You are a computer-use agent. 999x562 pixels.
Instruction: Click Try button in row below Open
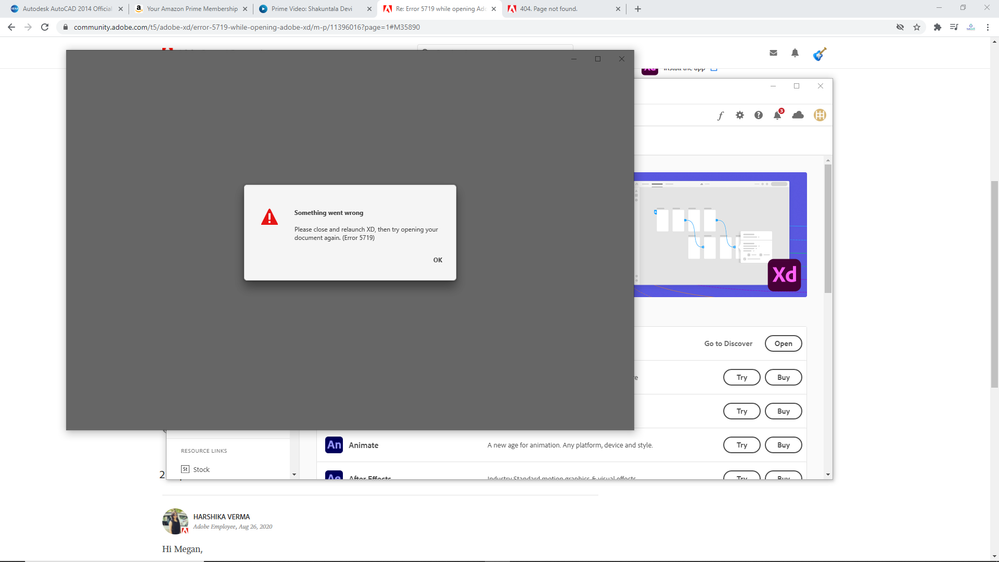tap(742, 377)
